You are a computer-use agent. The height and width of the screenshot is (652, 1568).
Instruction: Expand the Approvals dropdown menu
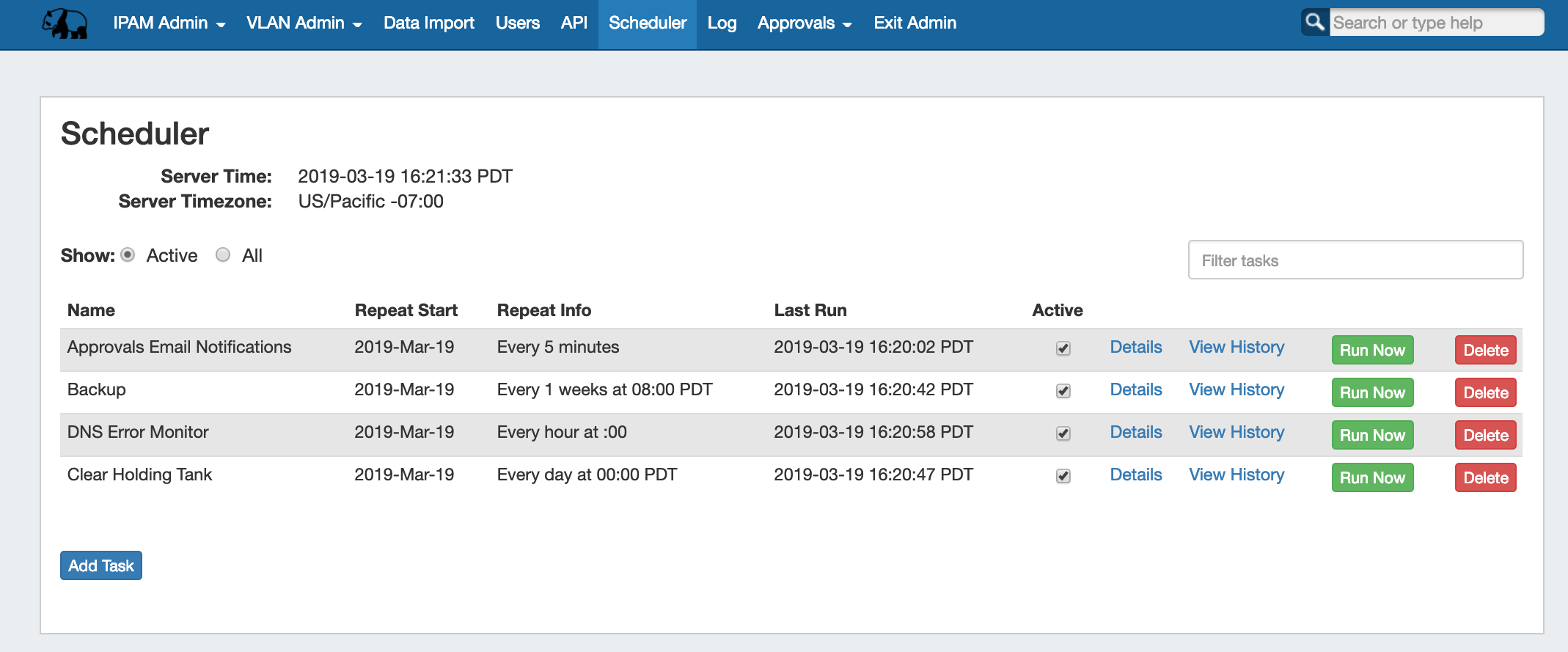pos(804,23)
